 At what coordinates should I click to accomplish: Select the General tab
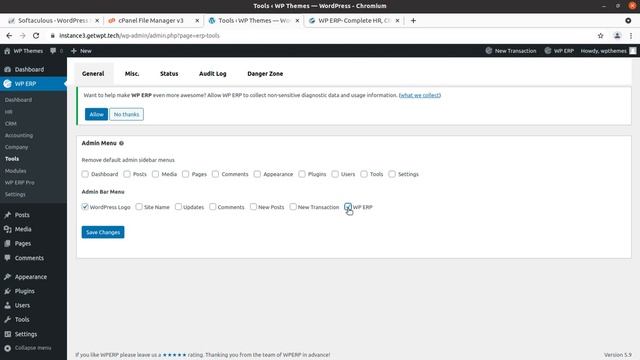coord(93,74)
